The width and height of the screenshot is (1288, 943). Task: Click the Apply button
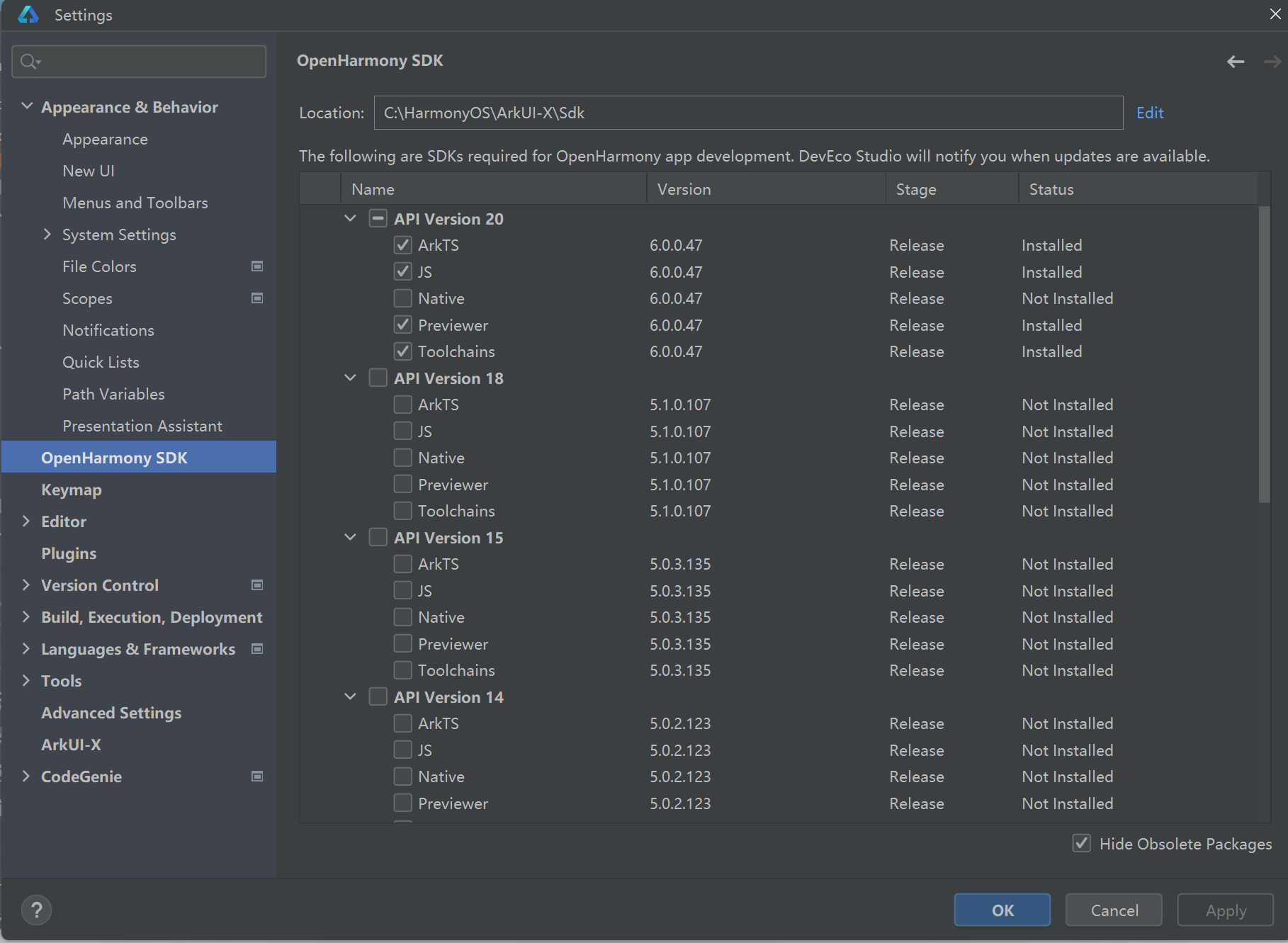tap(1226, 910)
